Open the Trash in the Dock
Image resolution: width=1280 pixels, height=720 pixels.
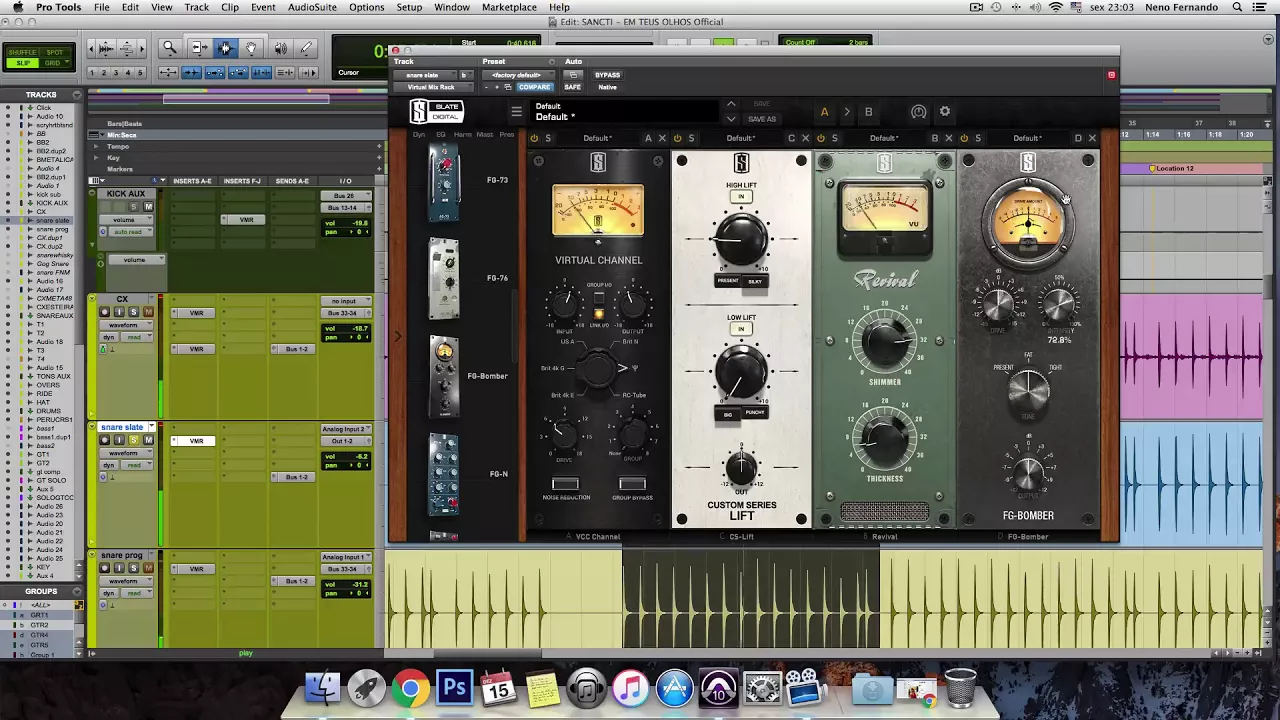pos(960,689)
